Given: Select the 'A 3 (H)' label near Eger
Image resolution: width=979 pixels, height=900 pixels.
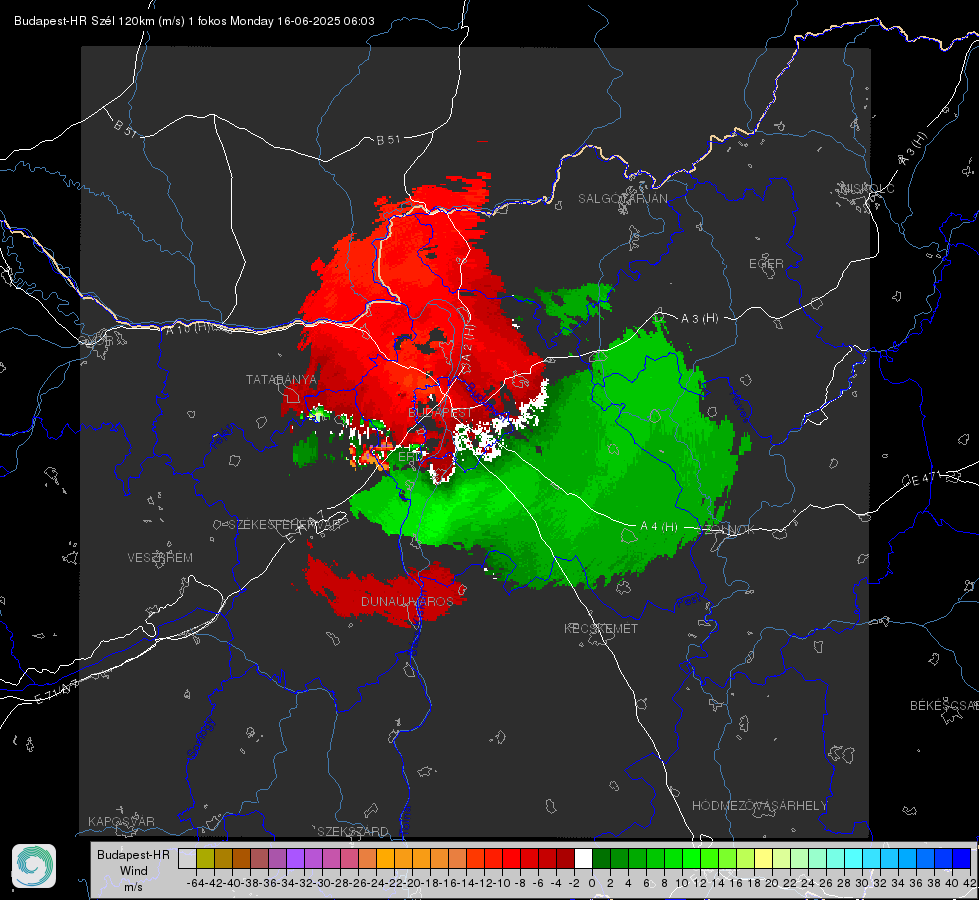Looking at the screenshot, I should [x=699, y=319].
